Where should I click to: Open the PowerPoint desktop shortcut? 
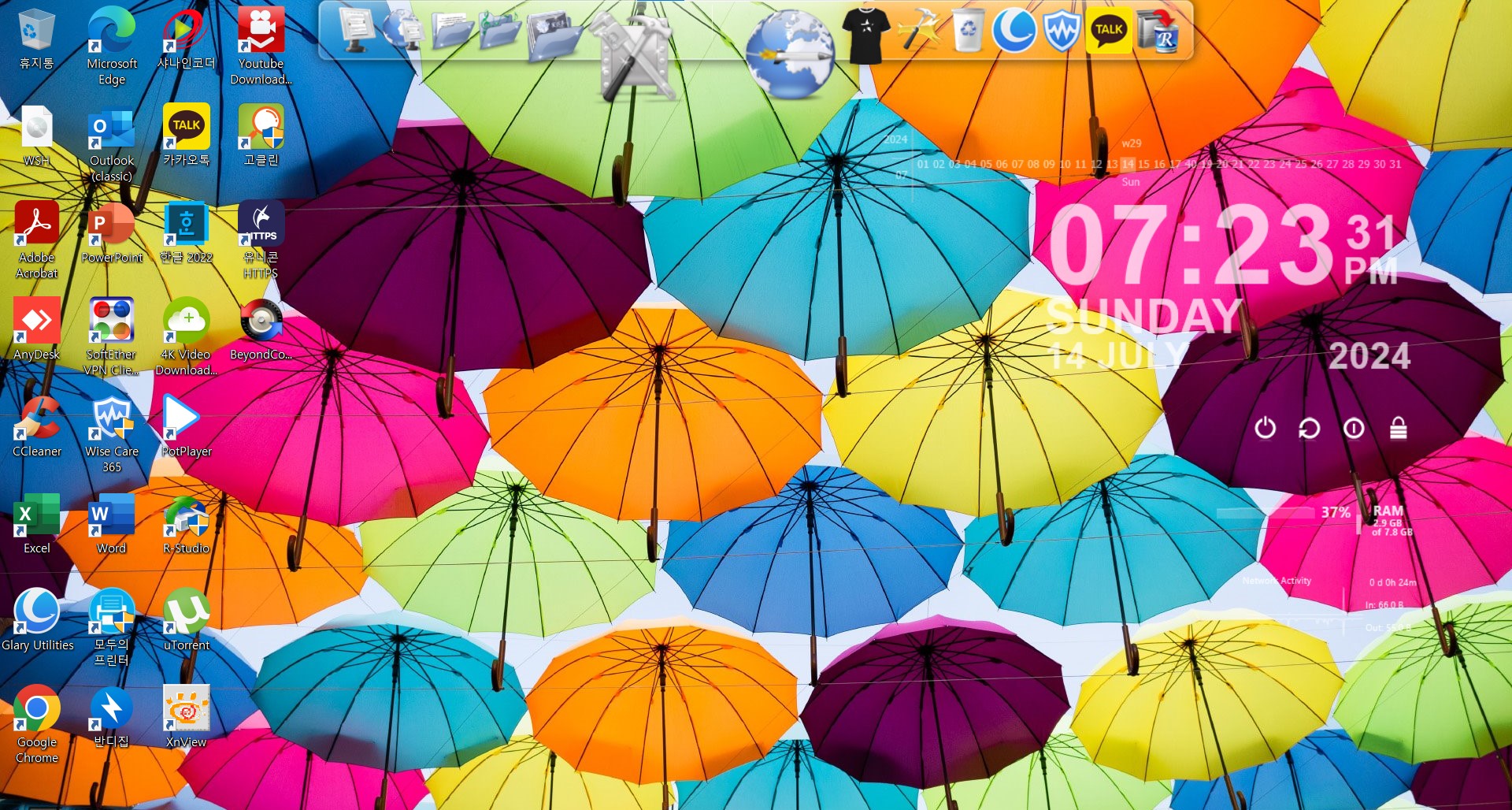(112, 232)
